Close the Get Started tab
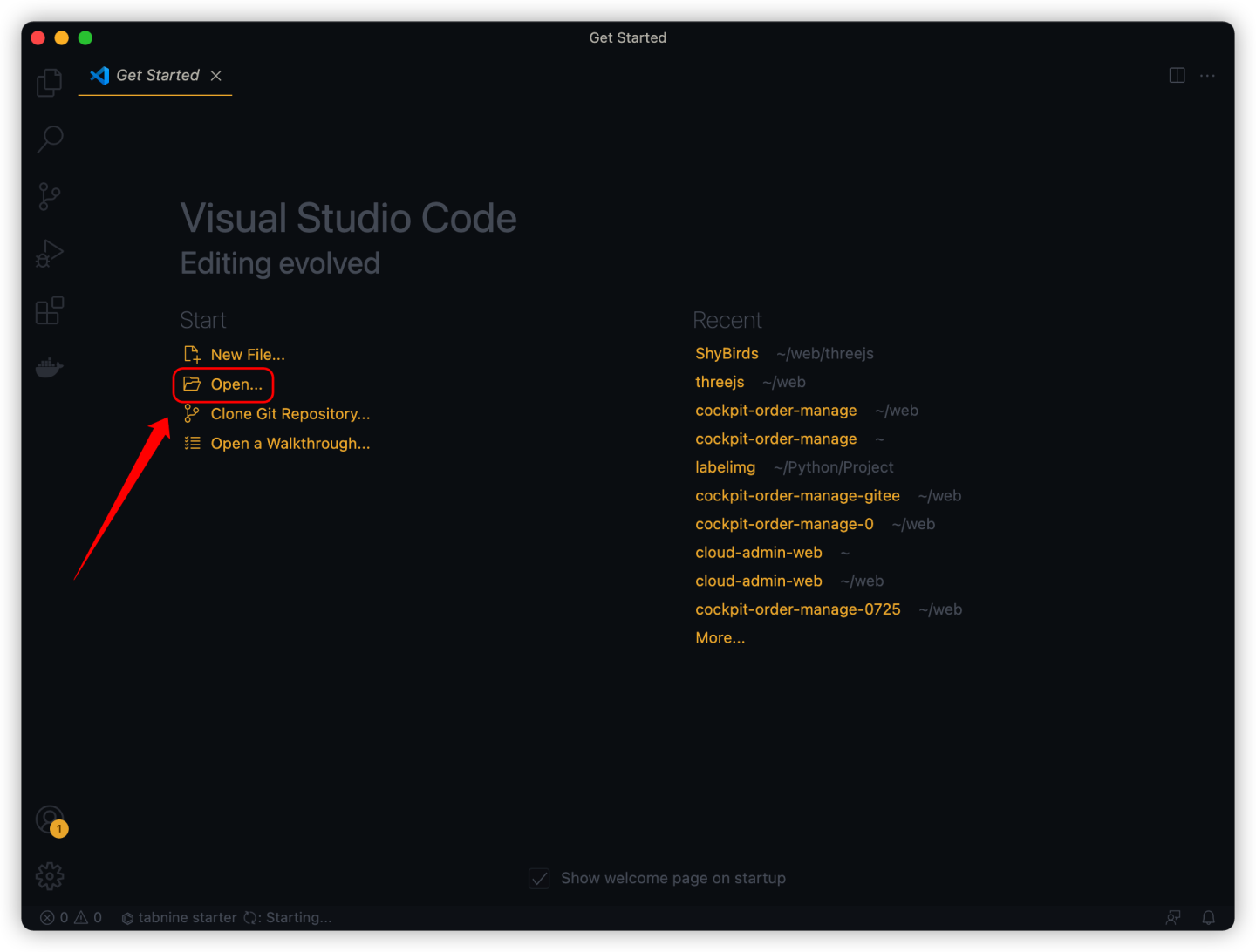1256x952 pixels. [x=216, y=76]
